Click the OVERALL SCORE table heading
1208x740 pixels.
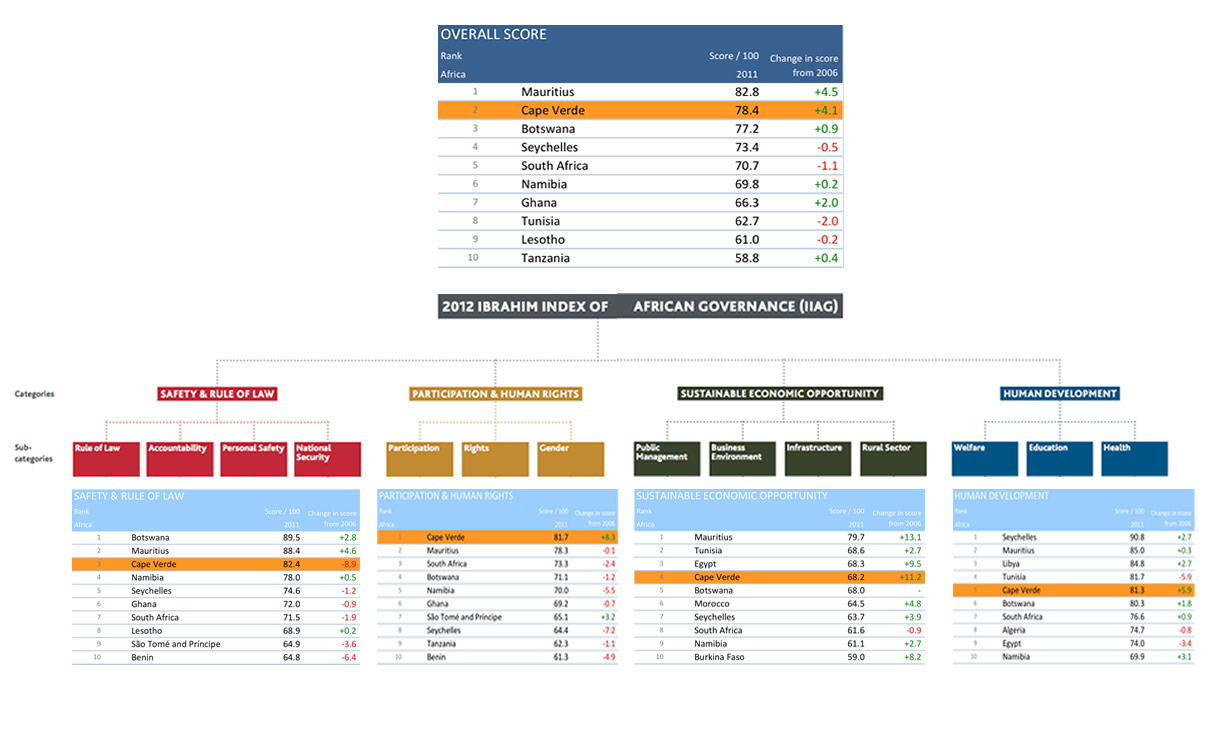(x=494, y=34)
